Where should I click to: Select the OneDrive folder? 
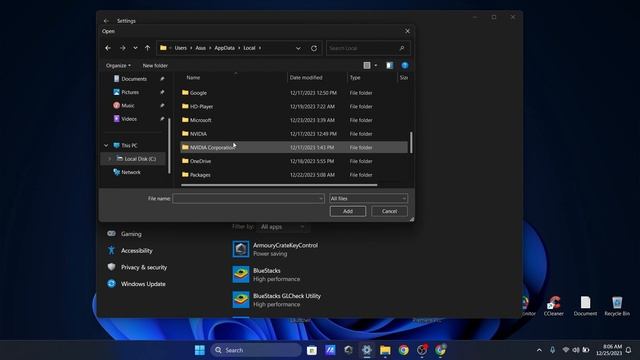click(x=294, y=161)
